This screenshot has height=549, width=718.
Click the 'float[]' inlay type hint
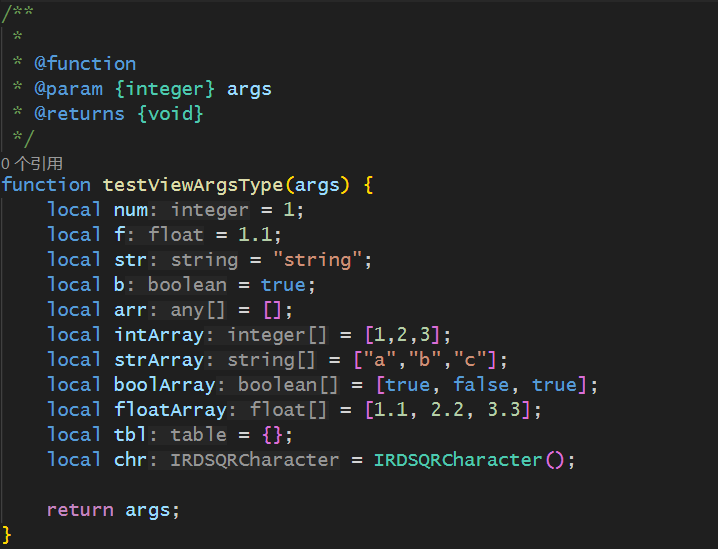pos(289,410)
